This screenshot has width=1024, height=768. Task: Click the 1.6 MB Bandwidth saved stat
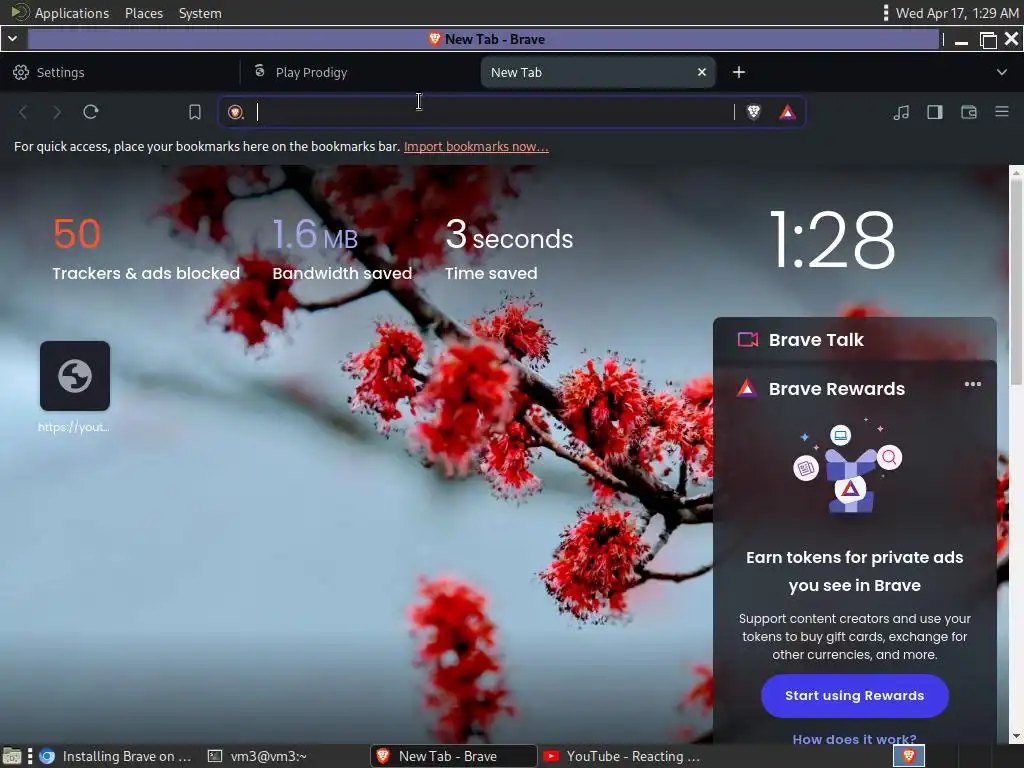[x=342, y=249]
